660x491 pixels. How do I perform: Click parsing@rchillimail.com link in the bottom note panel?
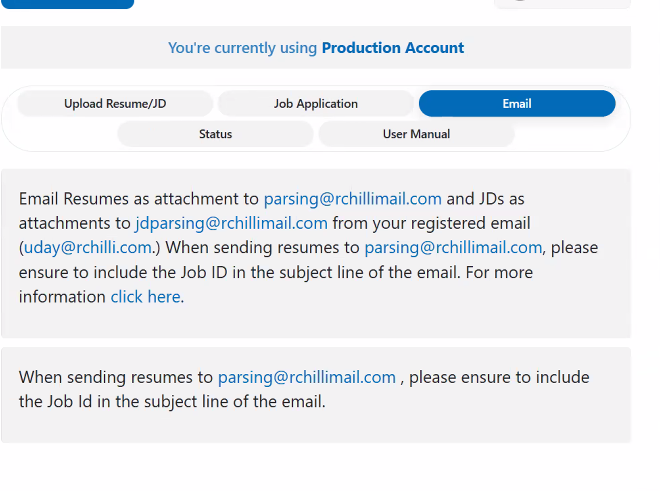pos(307,377)
